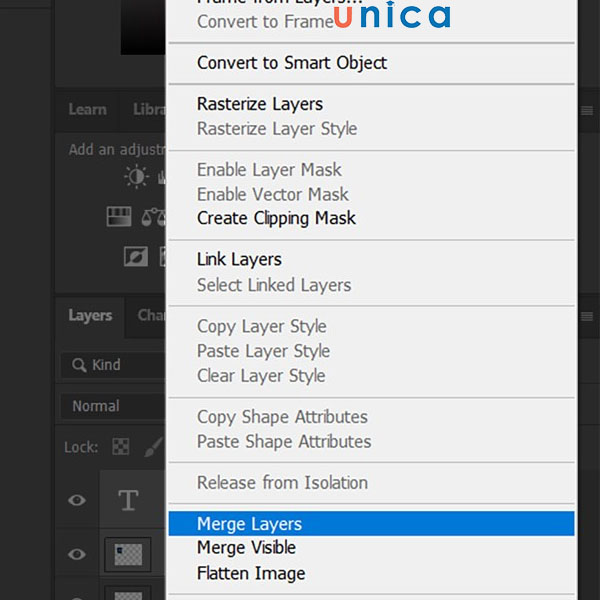Click the layer filter search icon
600x600 pixels.
(79, 365)
